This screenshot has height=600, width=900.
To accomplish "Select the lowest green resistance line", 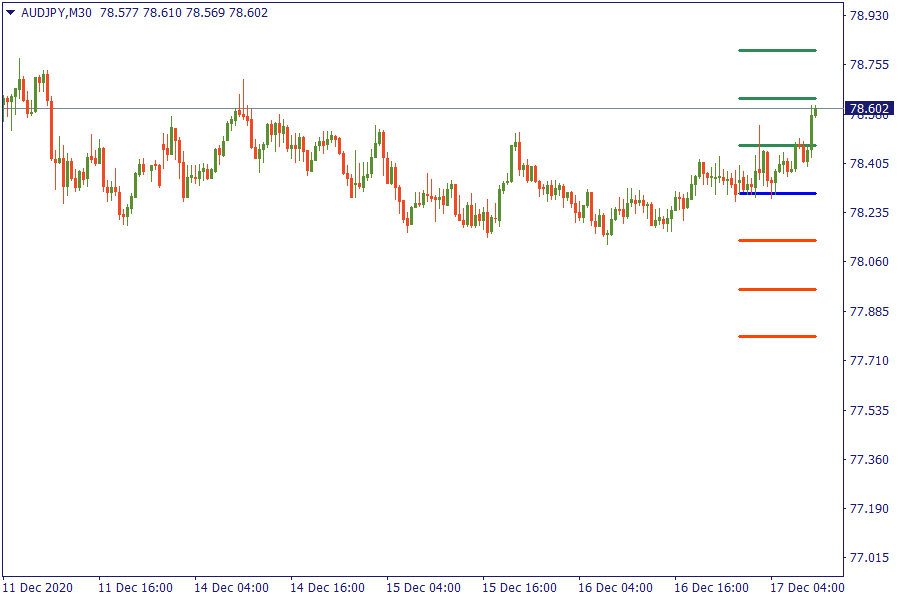I will [x=777, y=145].
